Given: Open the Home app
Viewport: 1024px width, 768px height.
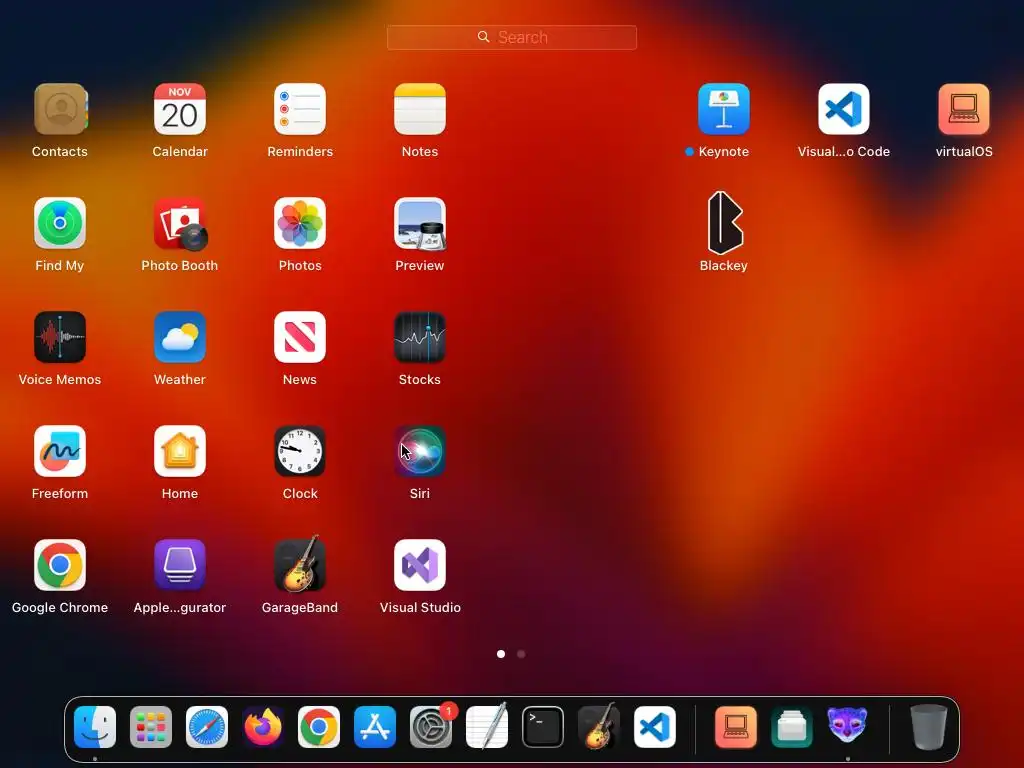Looking at the screenshot, I should click(x=180, y=451).
